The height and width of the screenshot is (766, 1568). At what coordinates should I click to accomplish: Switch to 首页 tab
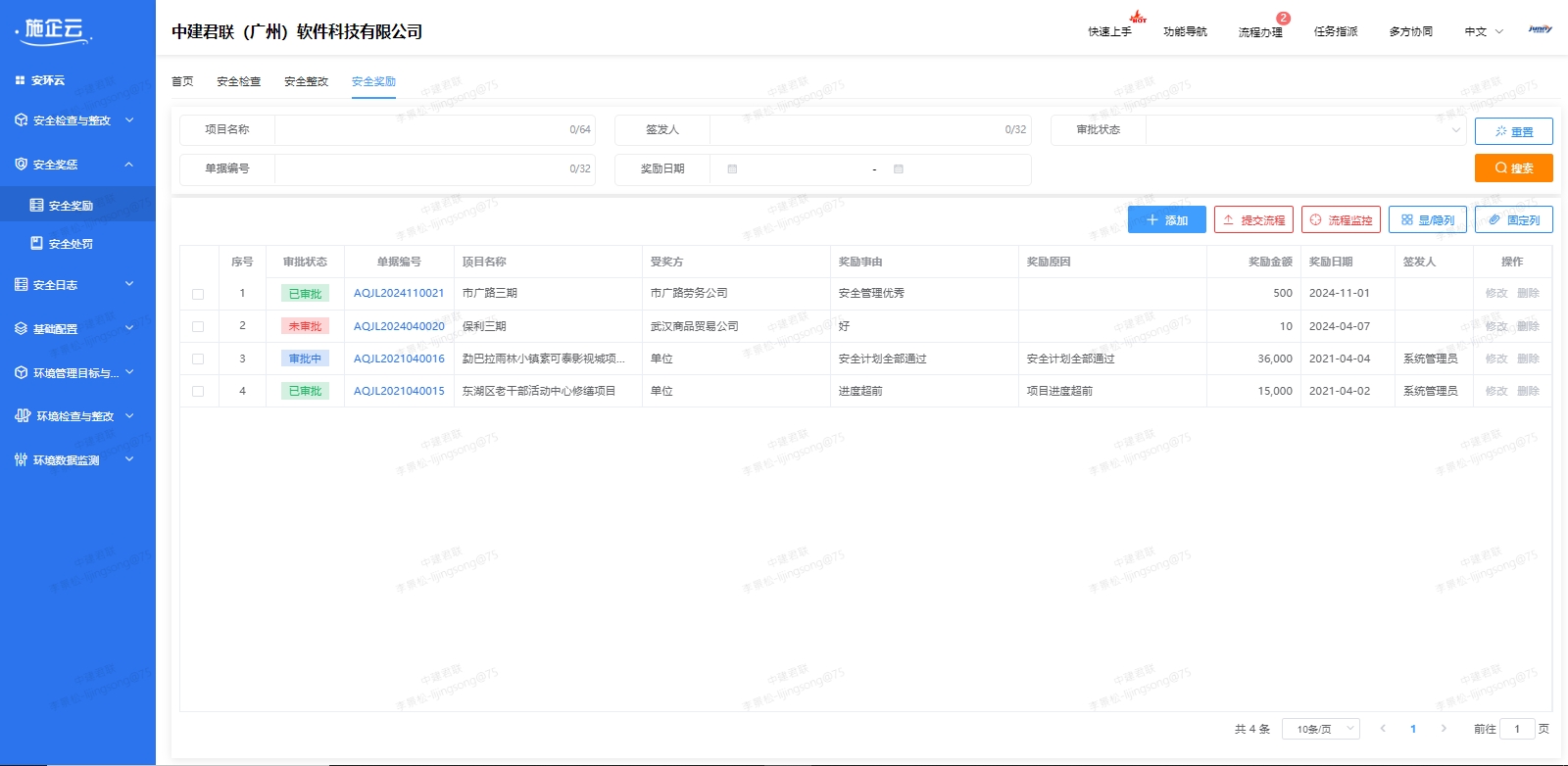(182, 81)
